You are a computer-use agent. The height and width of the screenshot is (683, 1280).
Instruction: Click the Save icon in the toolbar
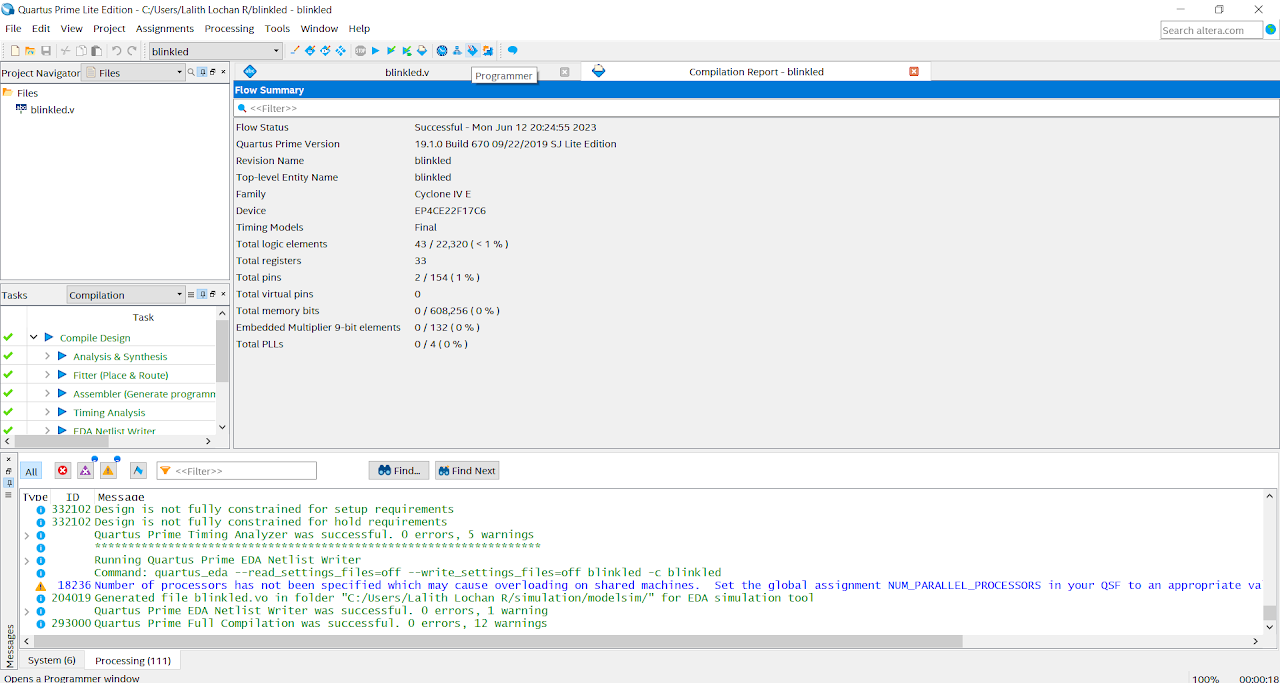click(46, 51)
